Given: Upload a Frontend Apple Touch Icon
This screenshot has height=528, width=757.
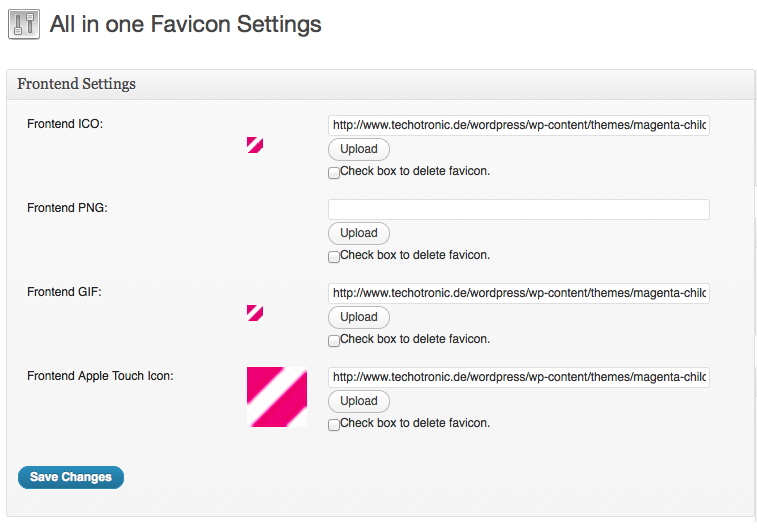Looking at the screenshot, I should [359, 401].
